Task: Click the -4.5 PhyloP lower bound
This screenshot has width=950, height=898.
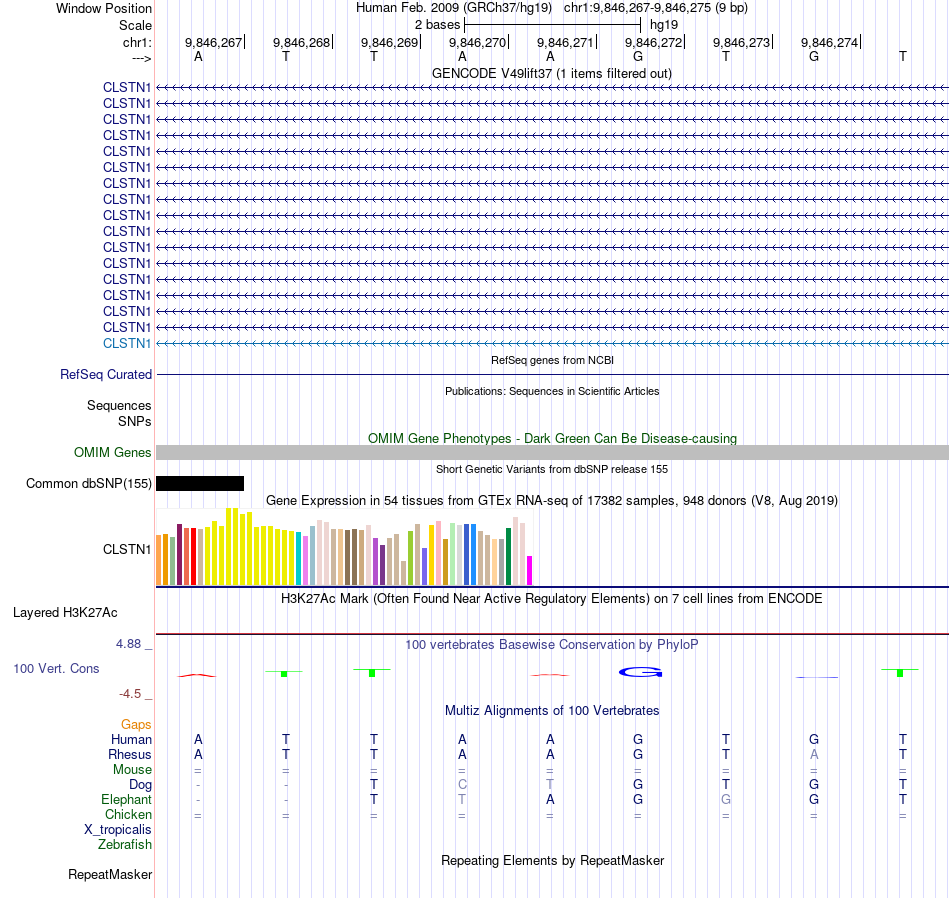Action: (x=130, y=694)
